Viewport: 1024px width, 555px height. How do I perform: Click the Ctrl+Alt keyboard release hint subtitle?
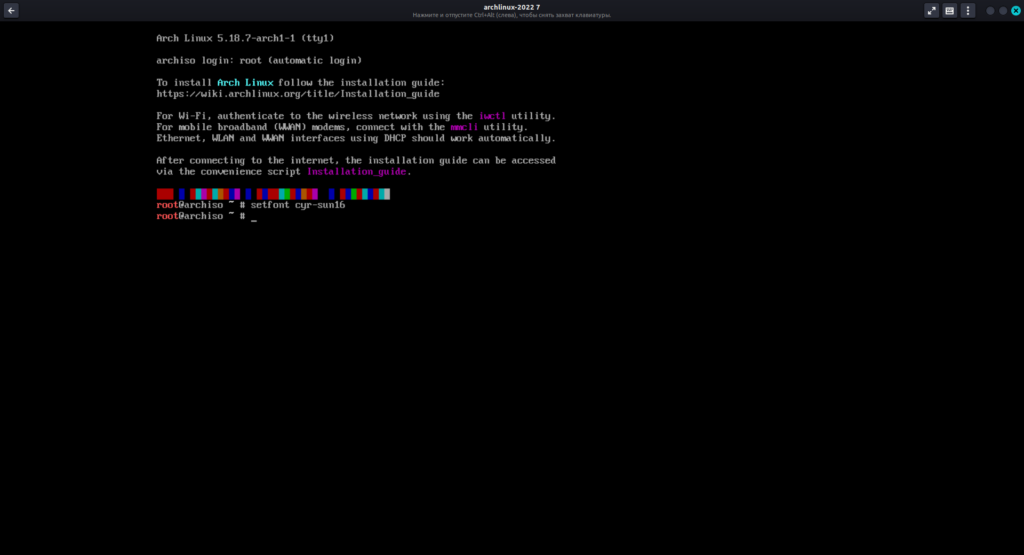point(511,15)
